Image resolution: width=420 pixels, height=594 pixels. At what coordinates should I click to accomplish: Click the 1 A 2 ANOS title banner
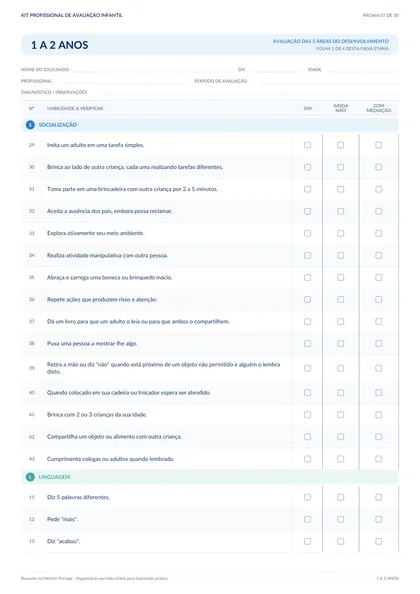(210, 45)
